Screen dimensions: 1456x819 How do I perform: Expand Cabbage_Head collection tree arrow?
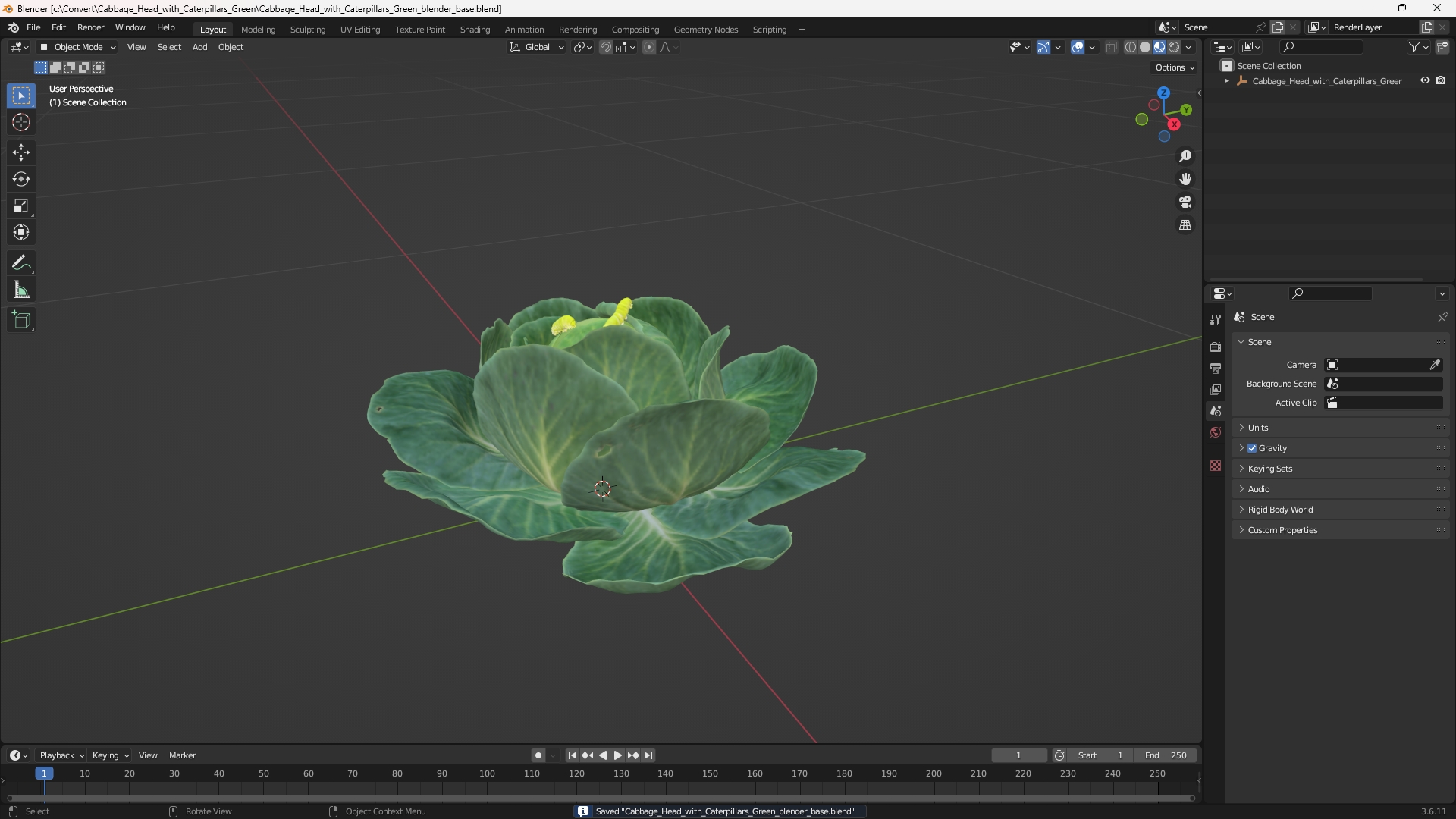[1226, 80]
